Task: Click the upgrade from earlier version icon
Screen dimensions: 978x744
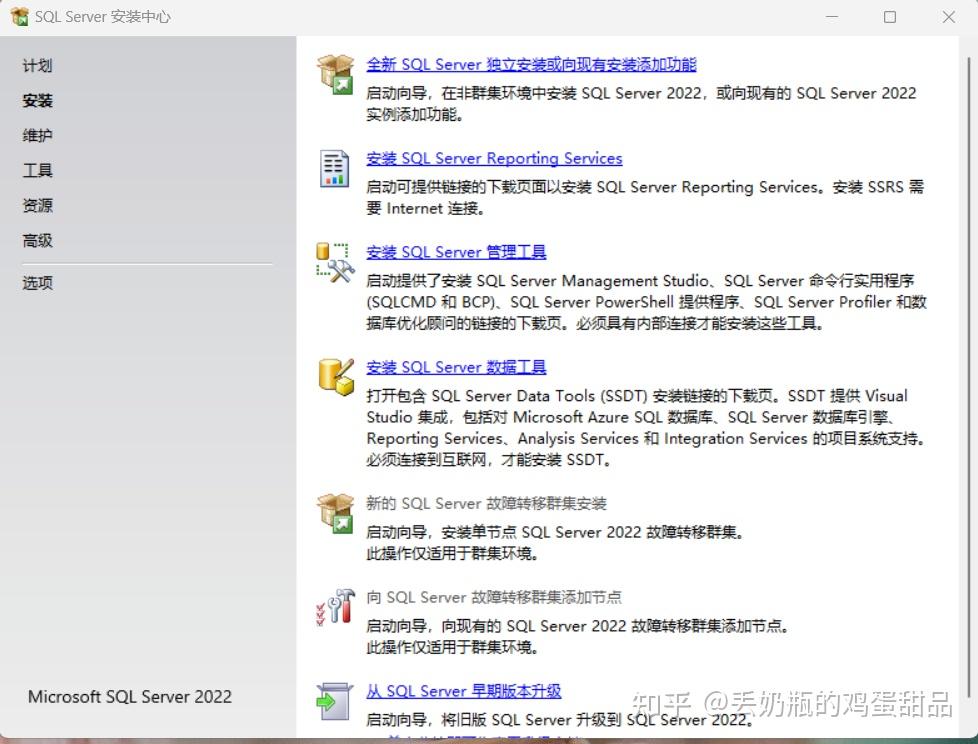Action: [x=334, y=702]
